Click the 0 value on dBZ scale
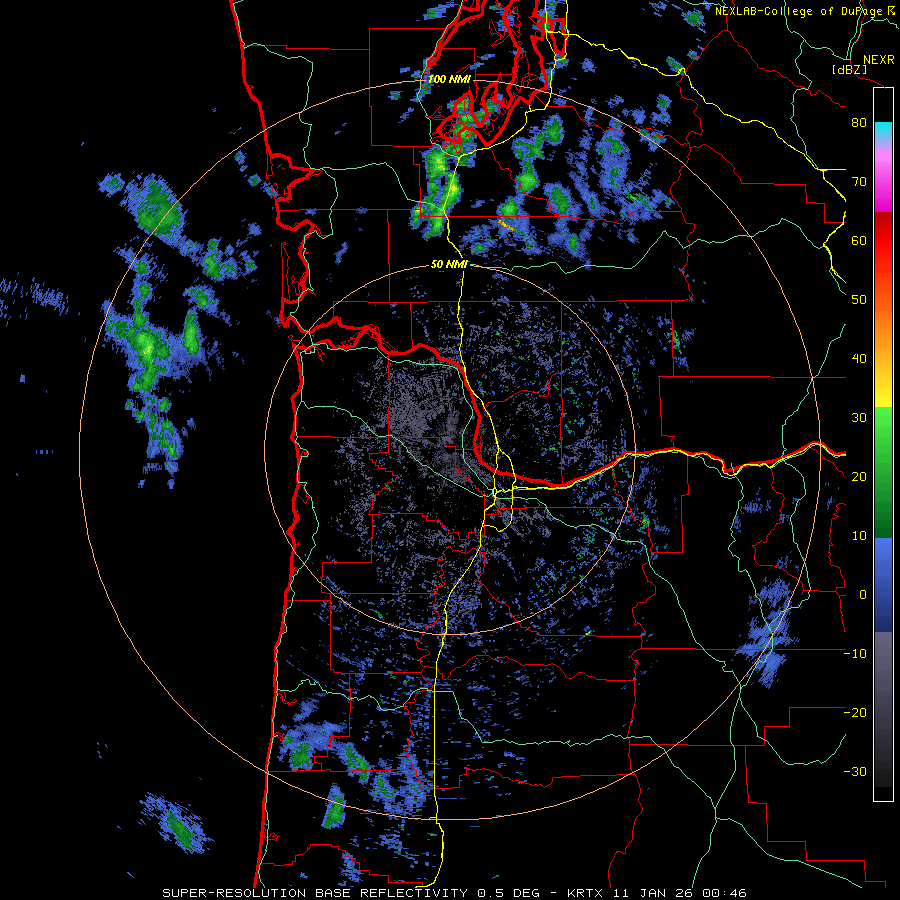The width and height of the screenshot is (900, 900). tap(863, 595)
